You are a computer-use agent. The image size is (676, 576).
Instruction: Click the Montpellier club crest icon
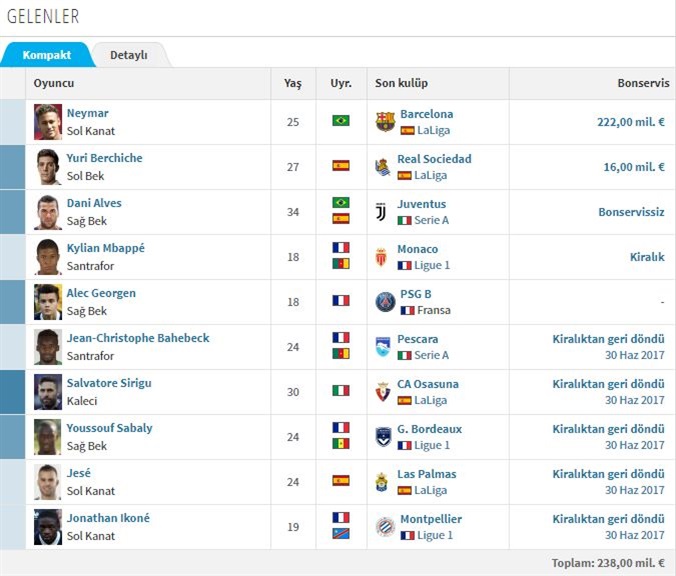pos(385,526)
